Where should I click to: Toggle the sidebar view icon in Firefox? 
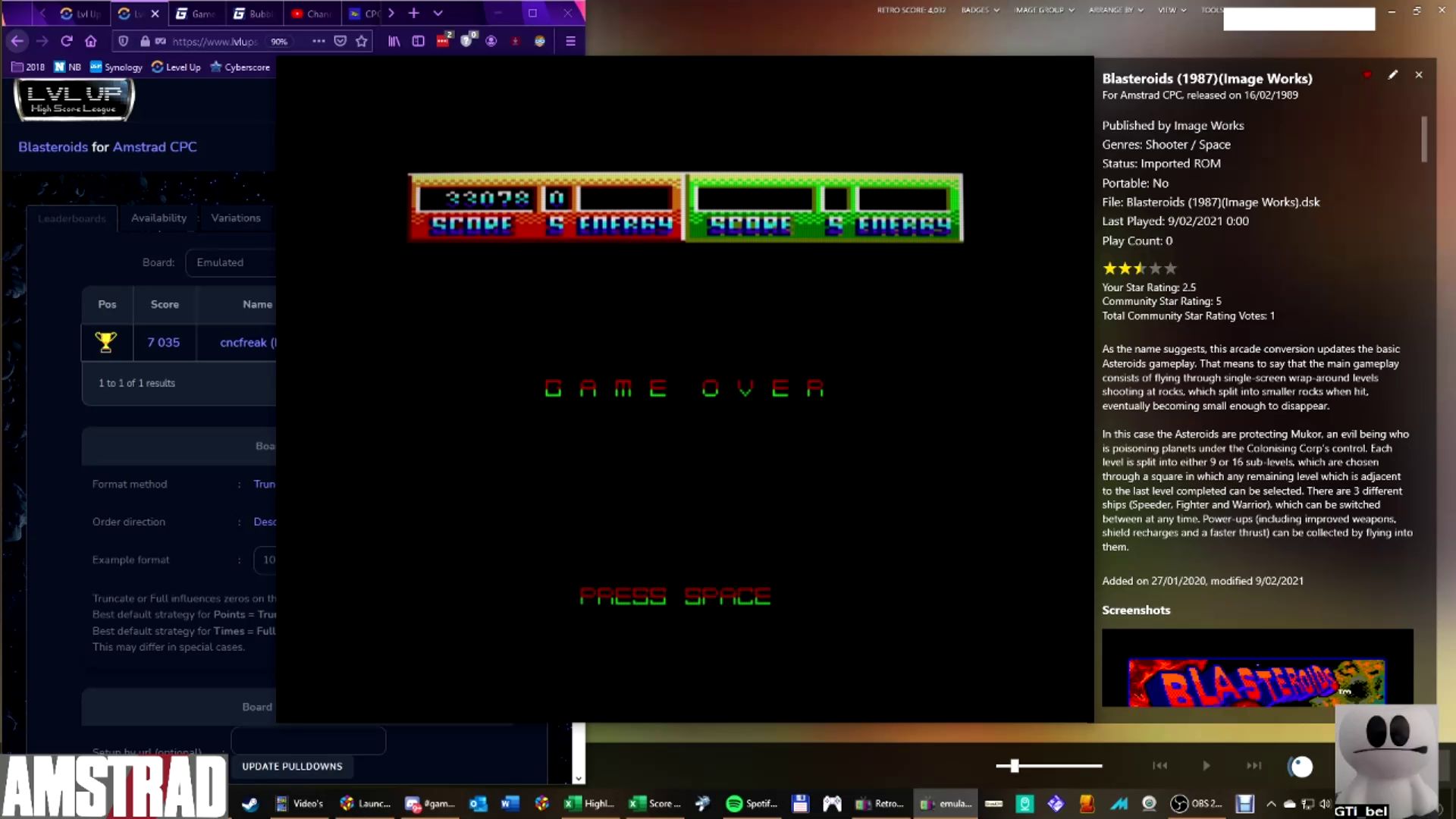[418, 41]
